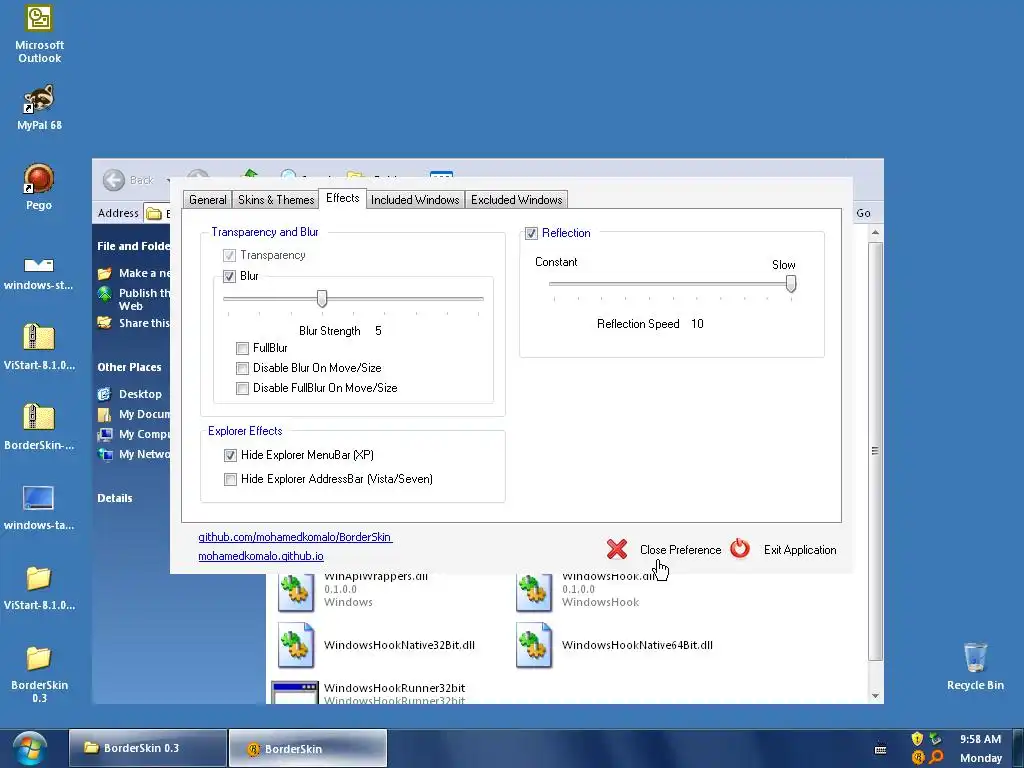Uncheck the Blur checkbox
The width and height of the screenshot is (1024, 768).
click(x=229, y=276)
